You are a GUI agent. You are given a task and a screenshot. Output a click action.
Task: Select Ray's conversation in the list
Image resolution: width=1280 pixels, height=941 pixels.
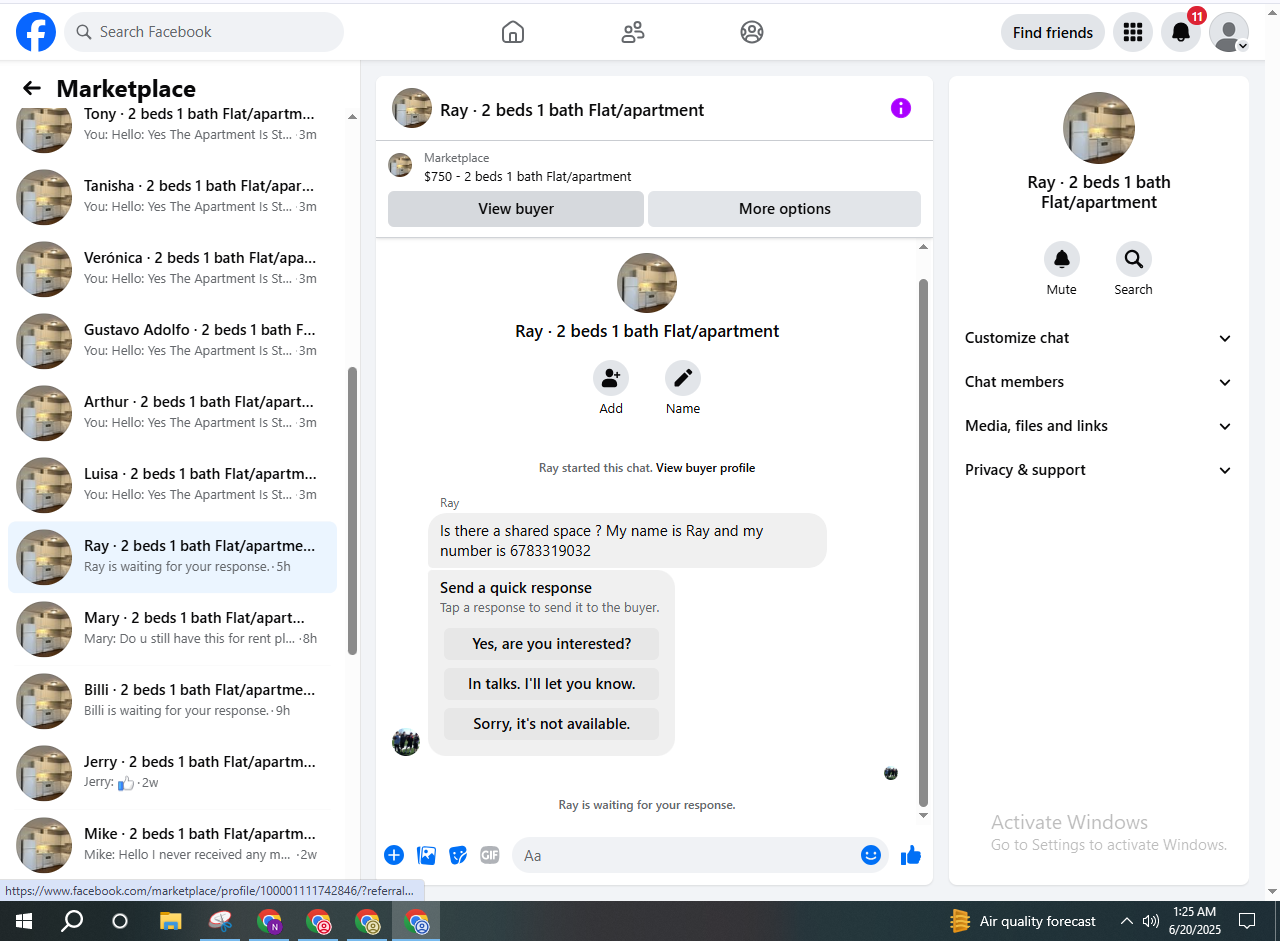172,557
